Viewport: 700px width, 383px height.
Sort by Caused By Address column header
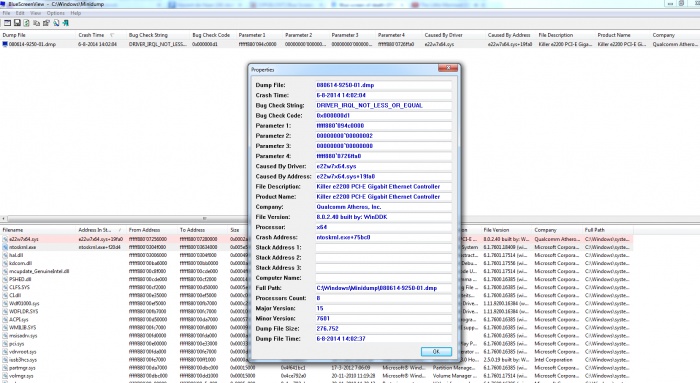point(511,35)
